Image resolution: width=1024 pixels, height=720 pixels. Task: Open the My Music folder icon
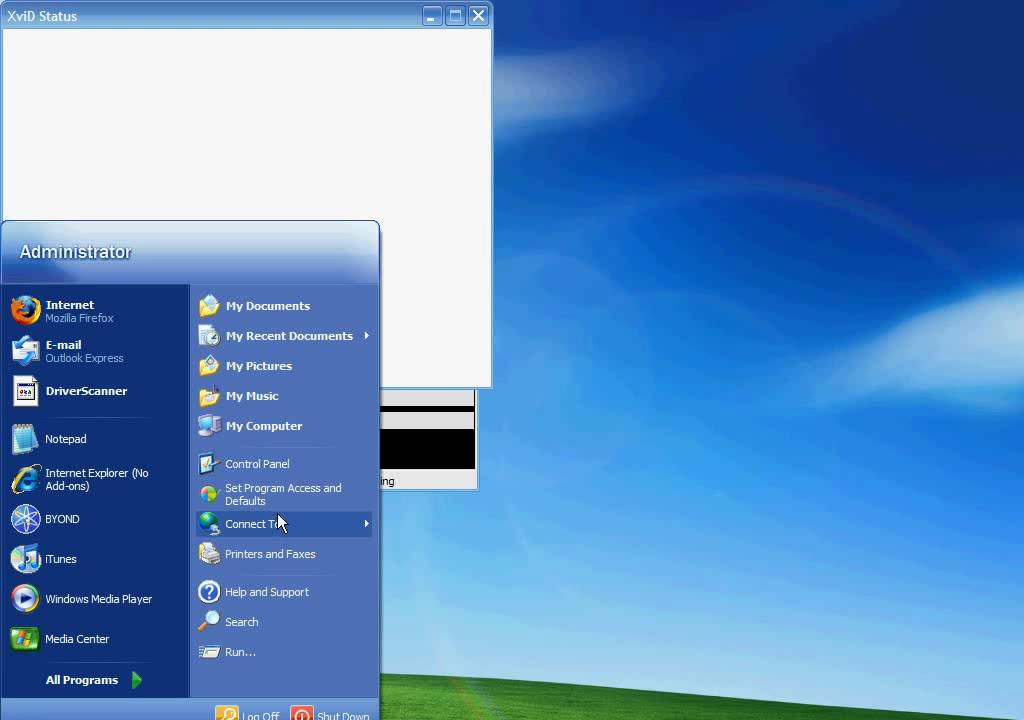point(209,396)
